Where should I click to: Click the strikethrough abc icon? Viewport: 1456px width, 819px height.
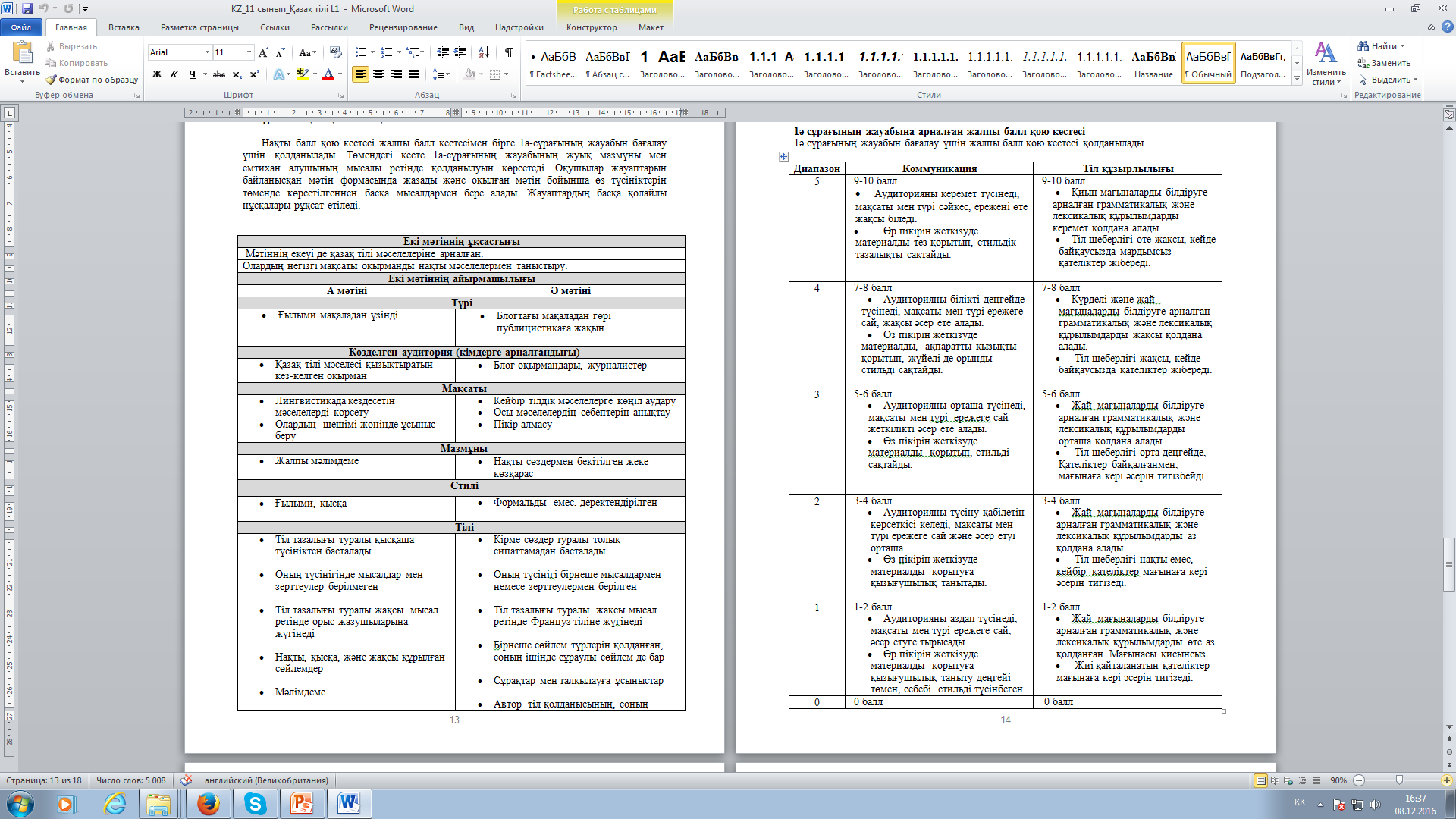click(219, 74)
